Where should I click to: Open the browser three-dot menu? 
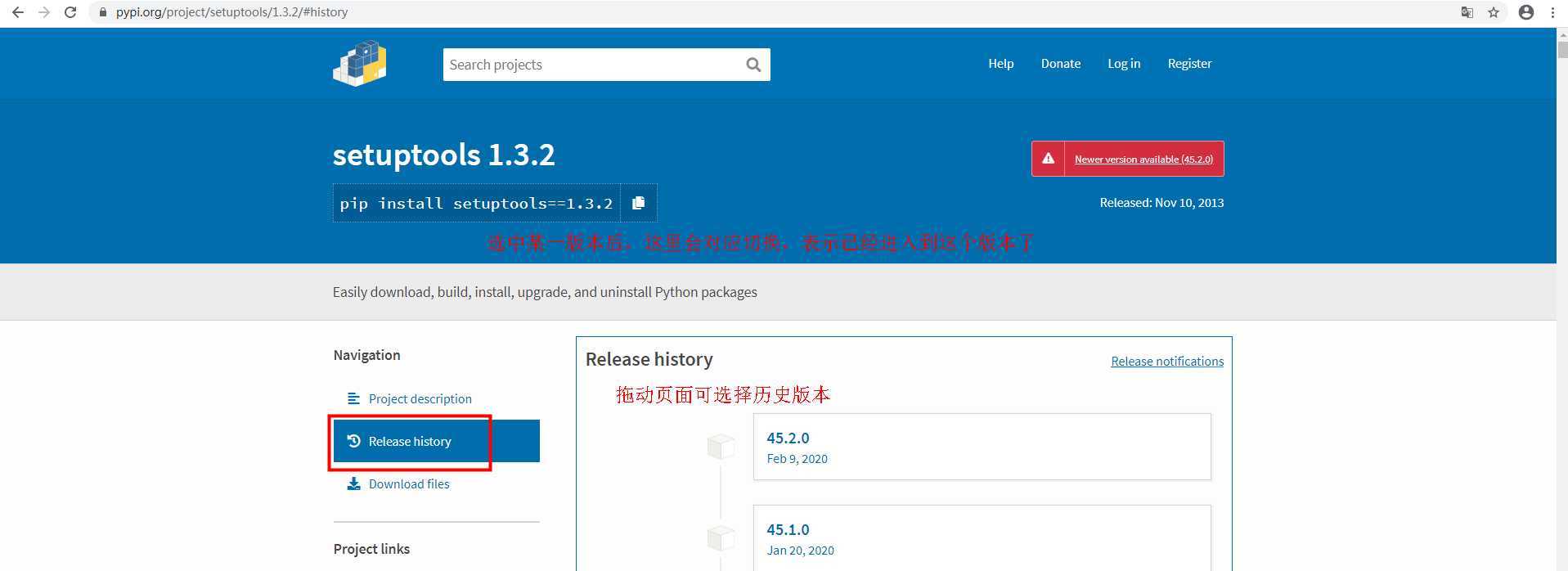coord(1553,12)
